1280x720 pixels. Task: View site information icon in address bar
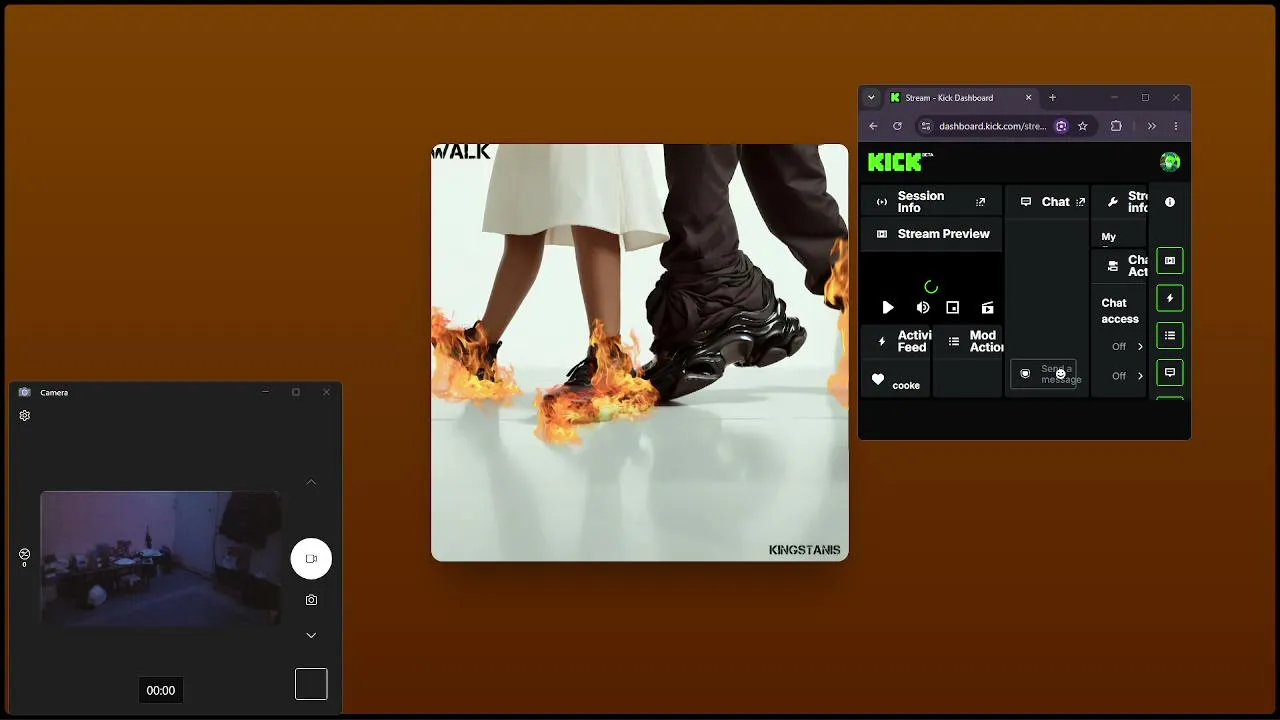[x=925, y=126]
